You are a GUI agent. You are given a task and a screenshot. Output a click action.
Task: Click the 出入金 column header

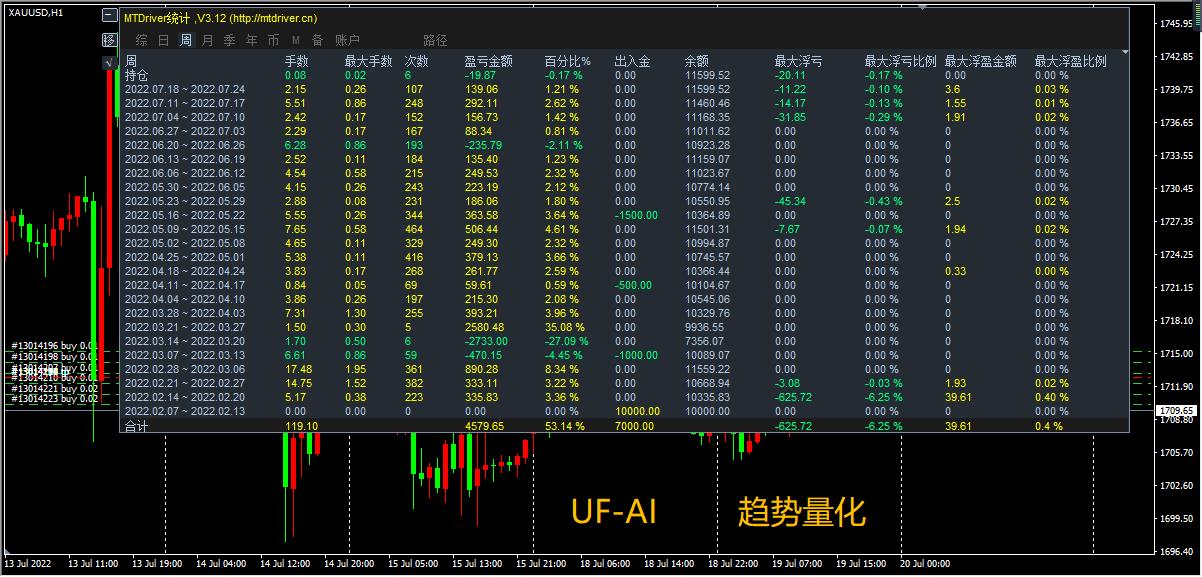(632, 61)
